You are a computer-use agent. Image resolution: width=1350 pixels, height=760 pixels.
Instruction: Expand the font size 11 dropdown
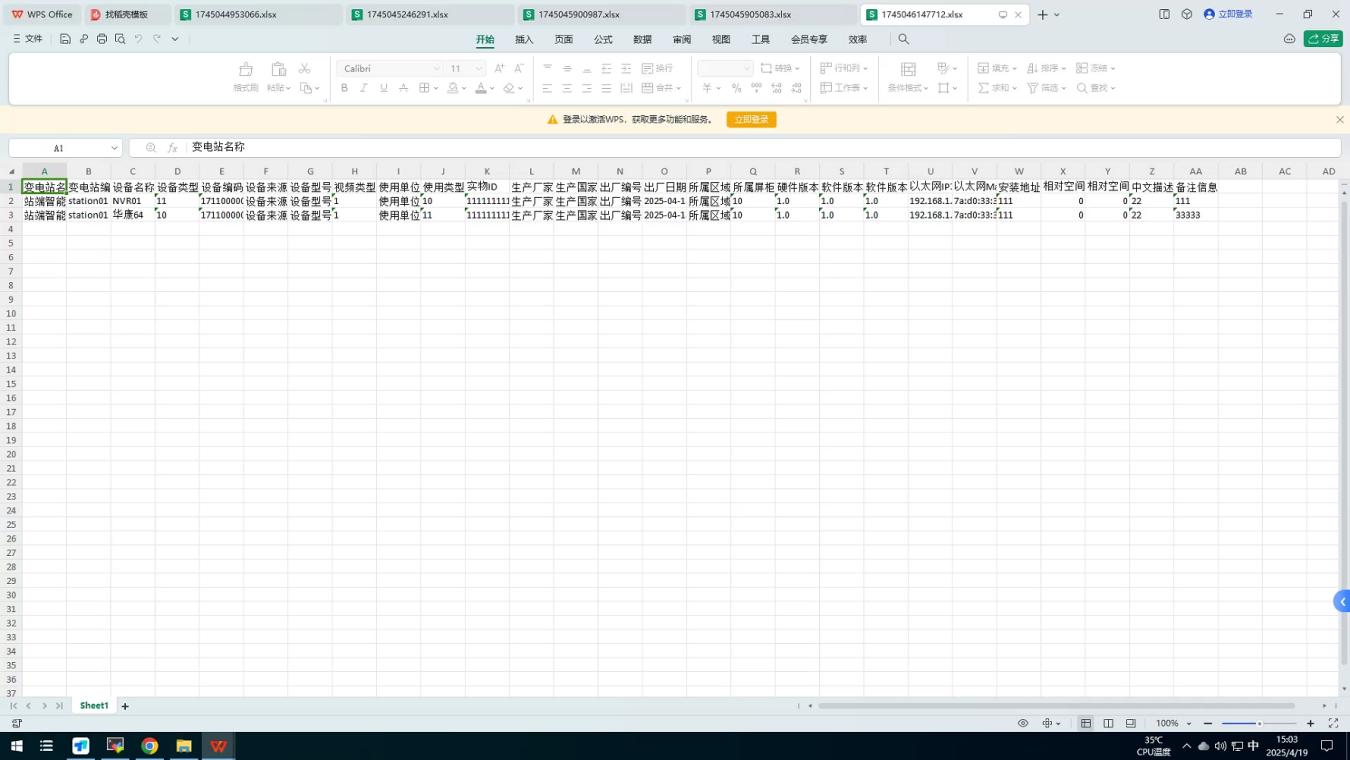coord(478,68)
